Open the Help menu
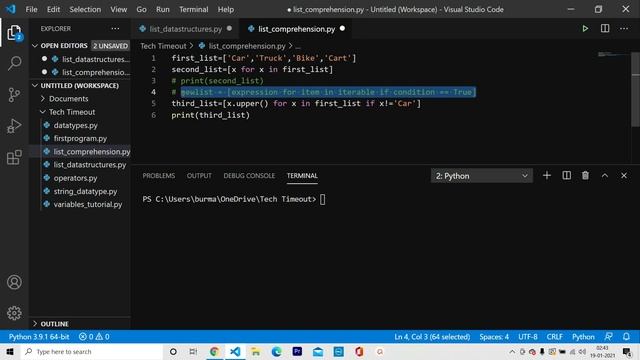This screenshot has width=640, height=360. point(225,9)
